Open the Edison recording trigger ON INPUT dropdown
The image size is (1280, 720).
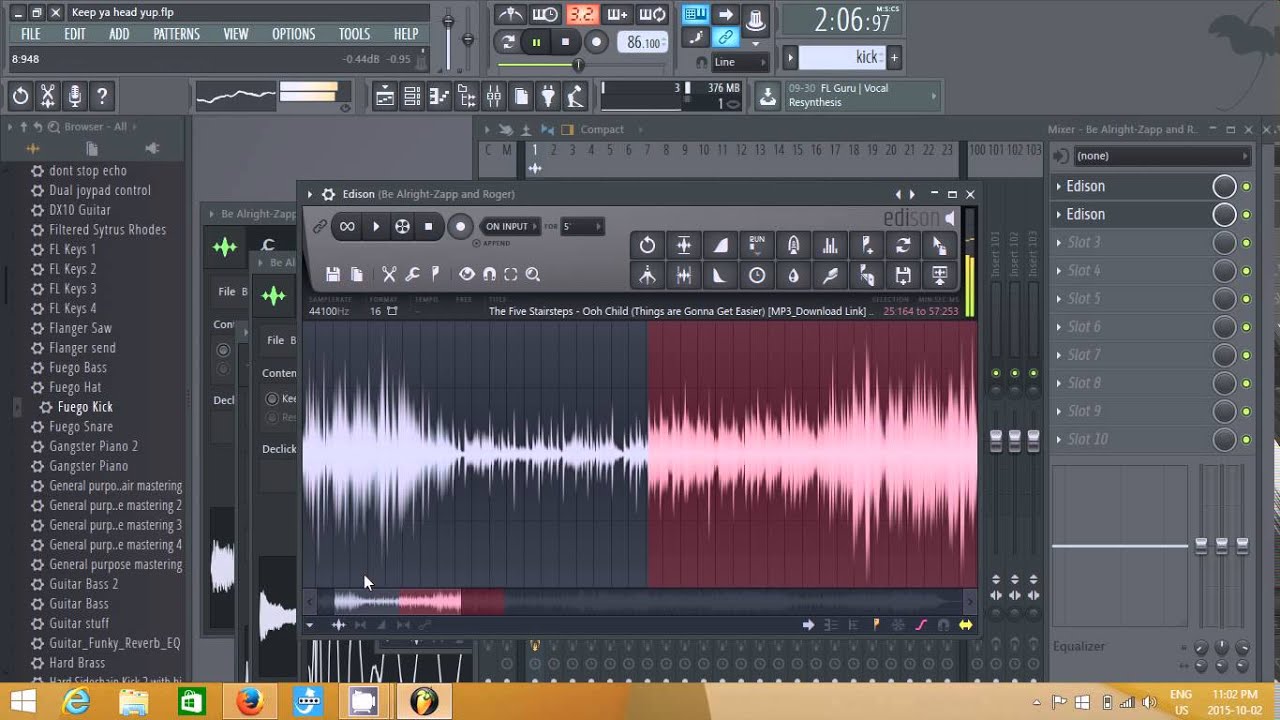(510, 227)
